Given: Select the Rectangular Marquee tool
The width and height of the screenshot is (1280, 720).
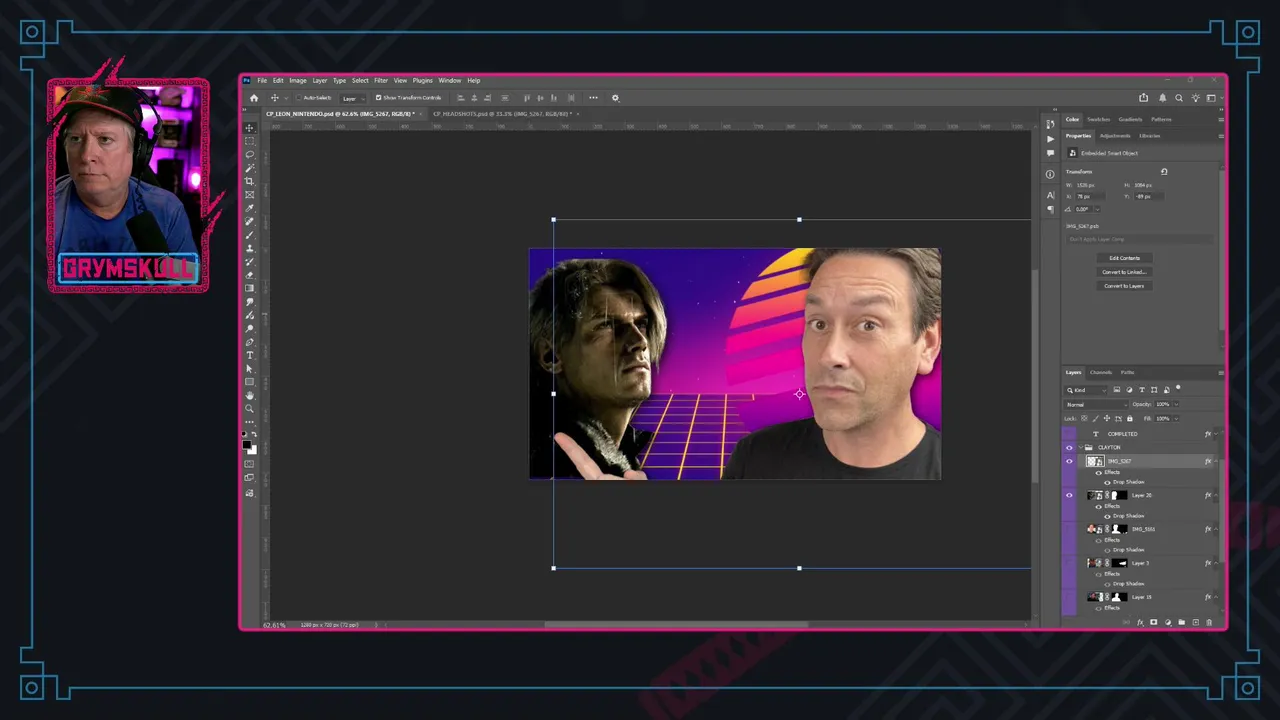Looking at the screenshot, I should 250,141.
